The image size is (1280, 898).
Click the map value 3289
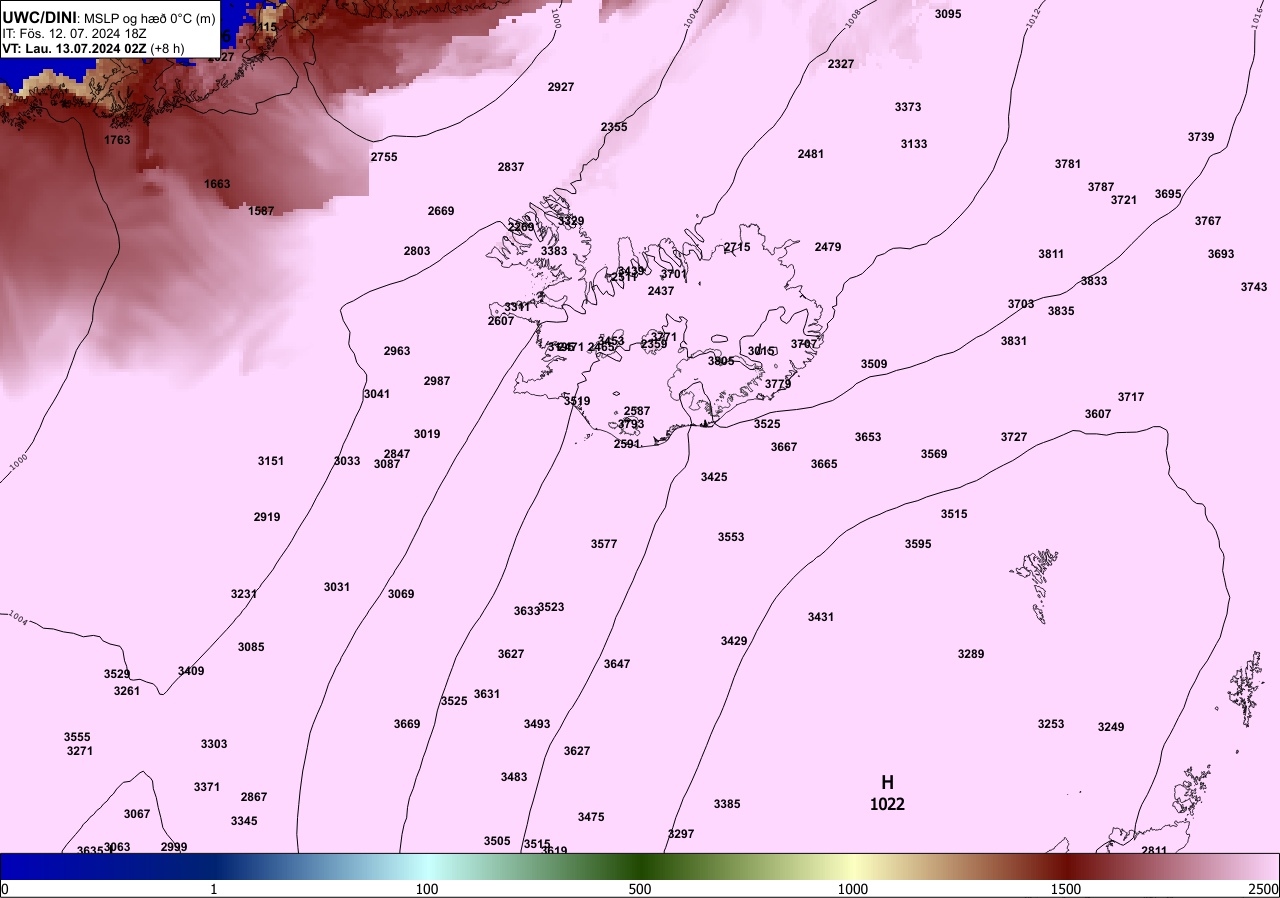(x=971, y=654)
